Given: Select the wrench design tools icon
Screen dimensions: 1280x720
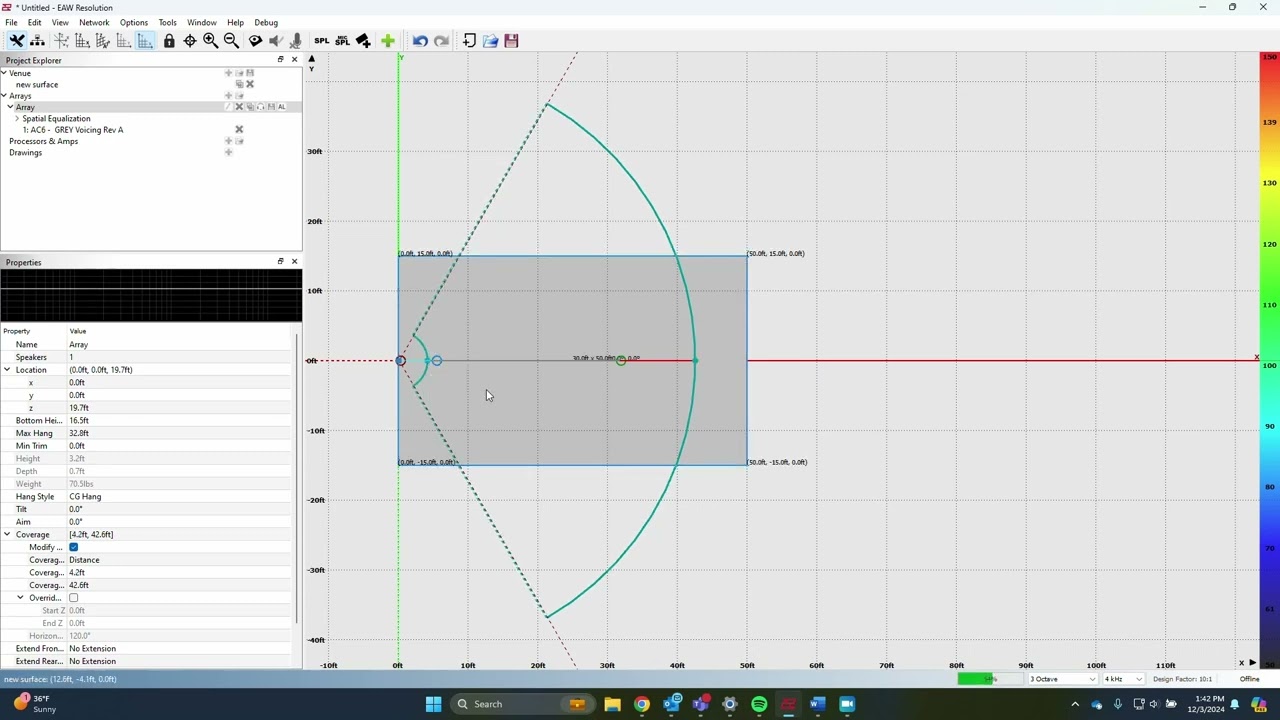Looking at the screenshot, I should pyautogui.click(x=17, y=41).
